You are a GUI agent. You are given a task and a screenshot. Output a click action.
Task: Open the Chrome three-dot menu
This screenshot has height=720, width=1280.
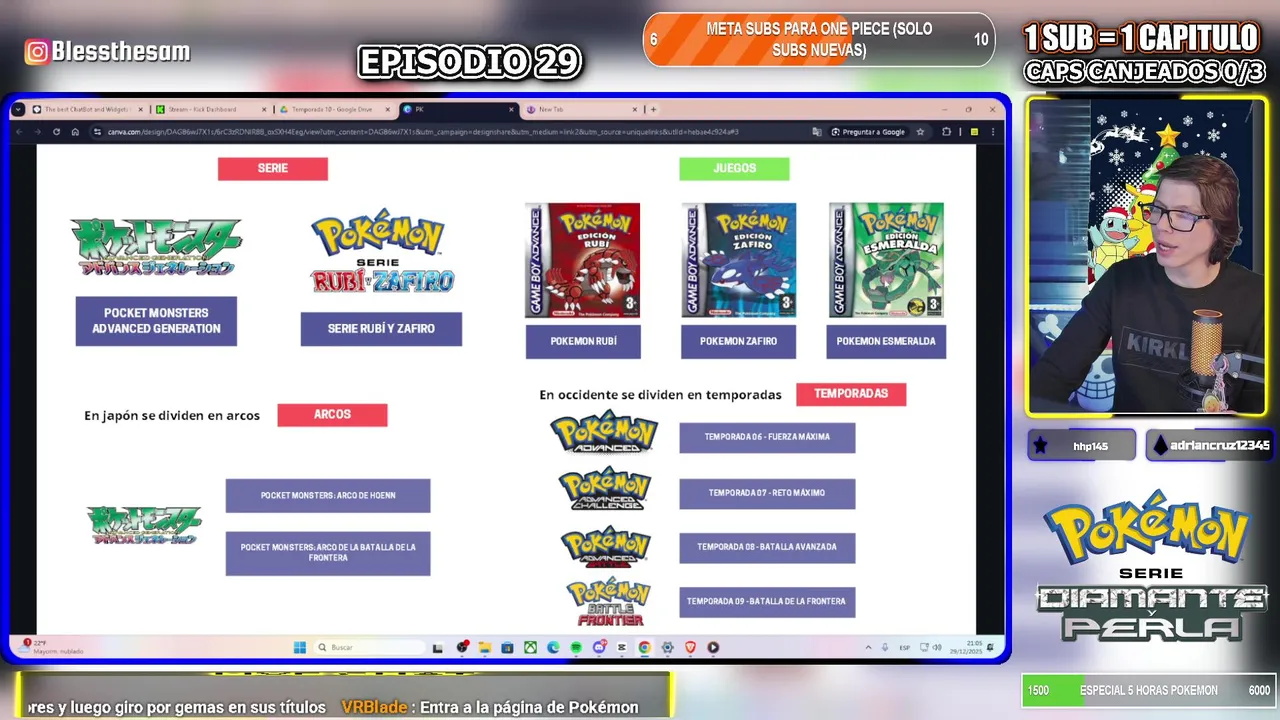click(x=993, y=131)
